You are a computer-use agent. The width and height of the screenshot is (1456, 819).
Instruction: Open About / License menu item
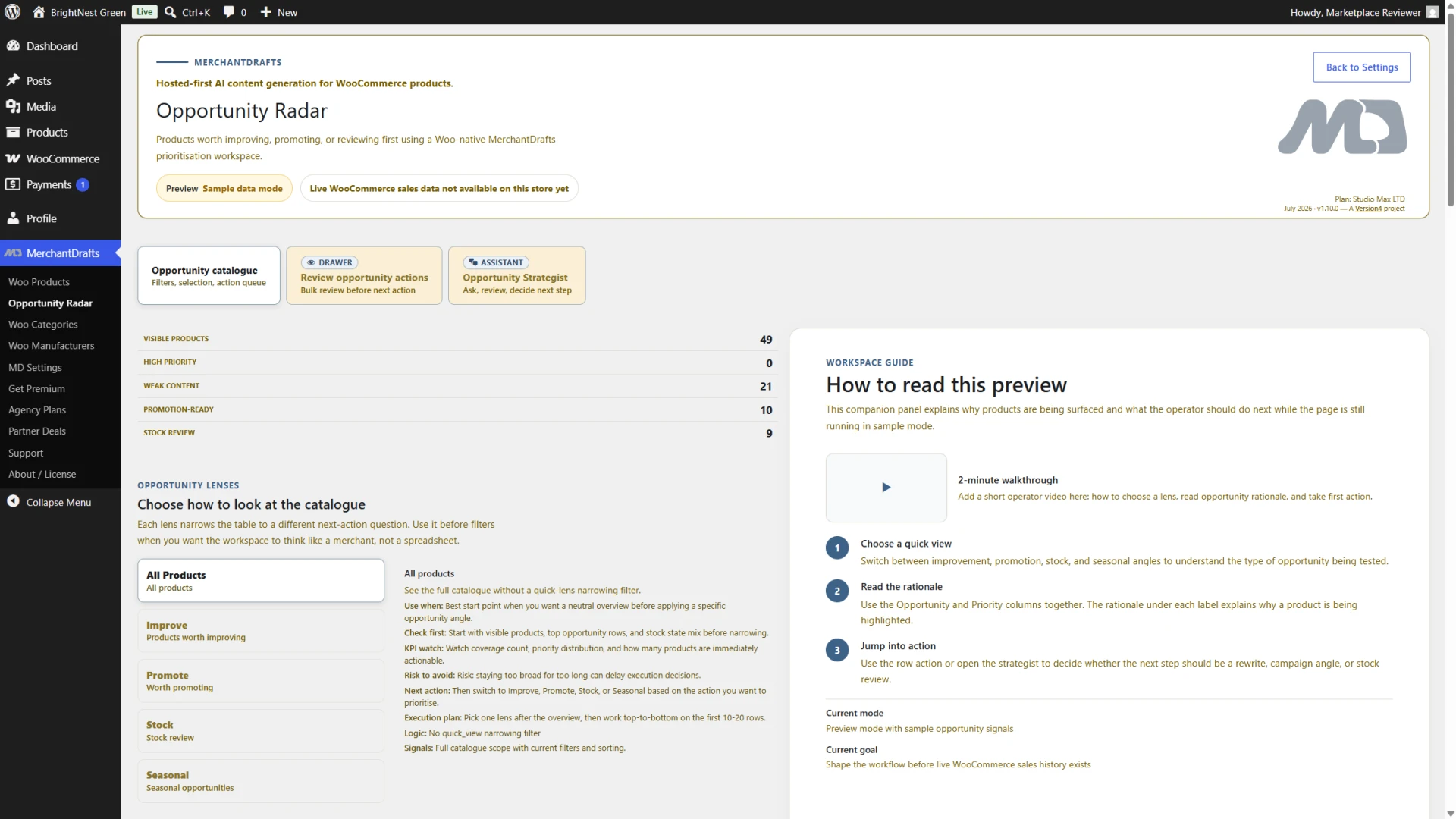coord(42,474)
